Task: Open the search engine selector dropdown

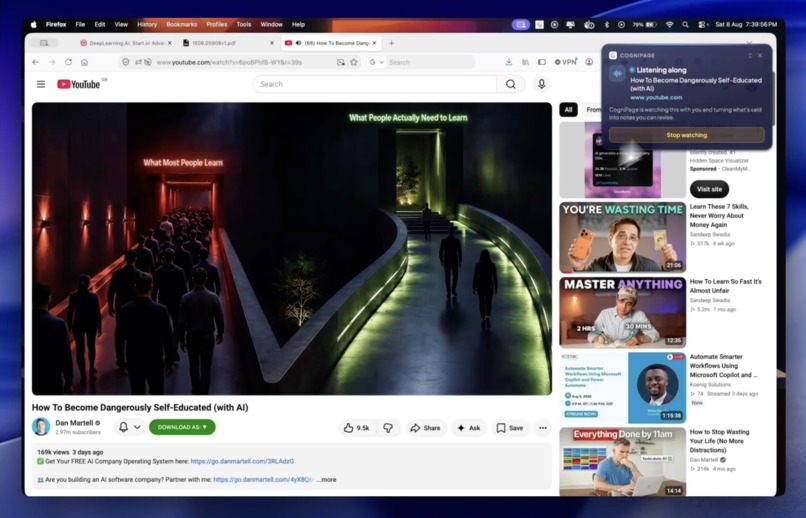Action: (377, 62)
